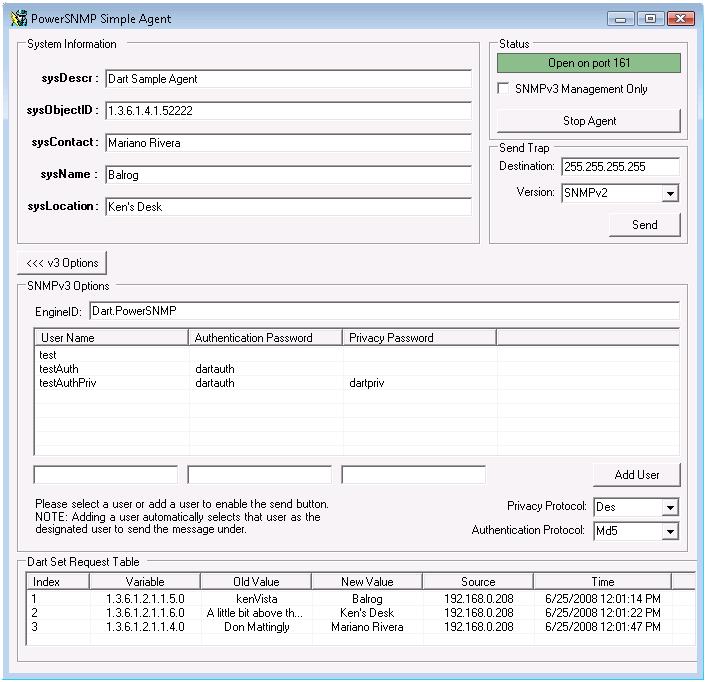Enable SNMPv3 Management Only checkbox
Screen dimensions: 705x682
tap(505, 89)
